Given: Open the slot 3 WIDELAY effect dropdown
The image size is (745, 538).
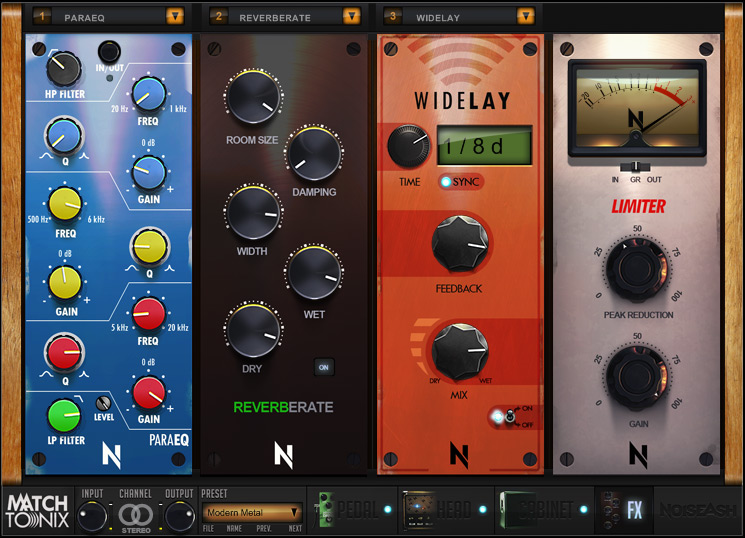Looking at the screenshot, I should pyautogui.click(x=525, y=17).
